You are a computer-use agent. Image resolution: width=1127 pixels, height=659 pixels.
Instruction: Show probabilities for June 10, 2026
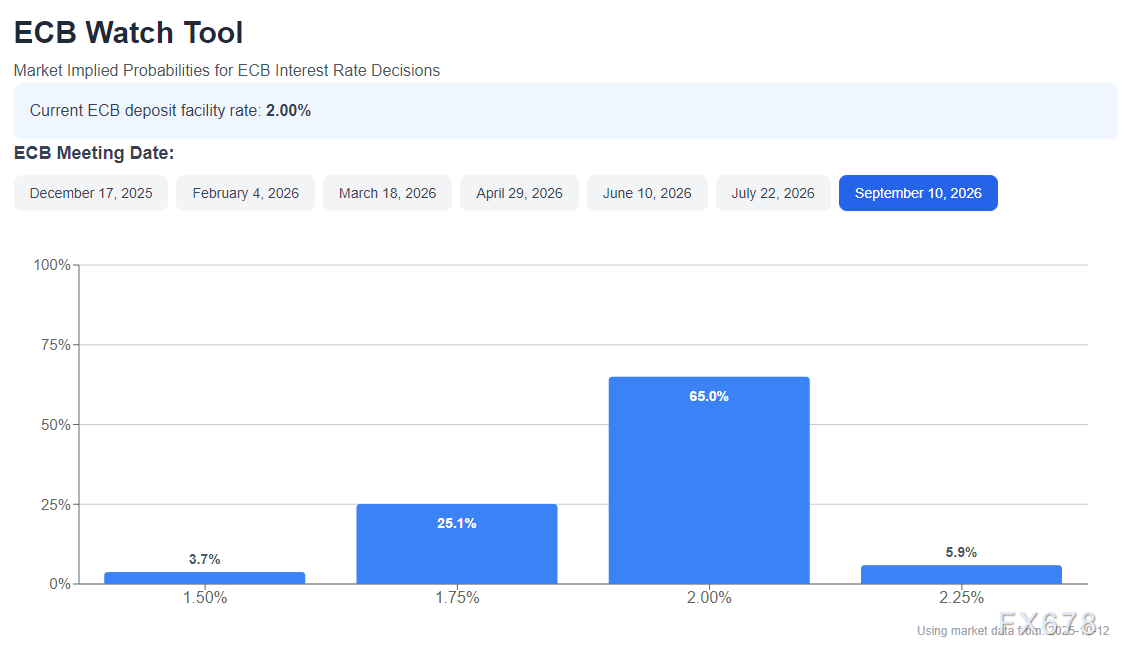pos(647,193)
